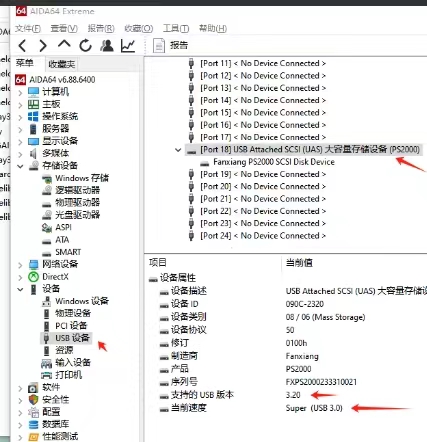
Task: Open the 工具(T) menu
Action: [x=176, y=29]
